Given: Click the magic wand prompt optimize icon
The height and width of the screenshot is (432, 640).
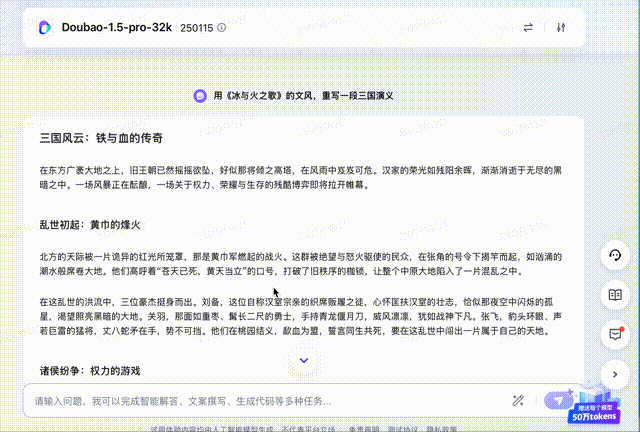Looking at the screenshot, I should tap(518, 401).
